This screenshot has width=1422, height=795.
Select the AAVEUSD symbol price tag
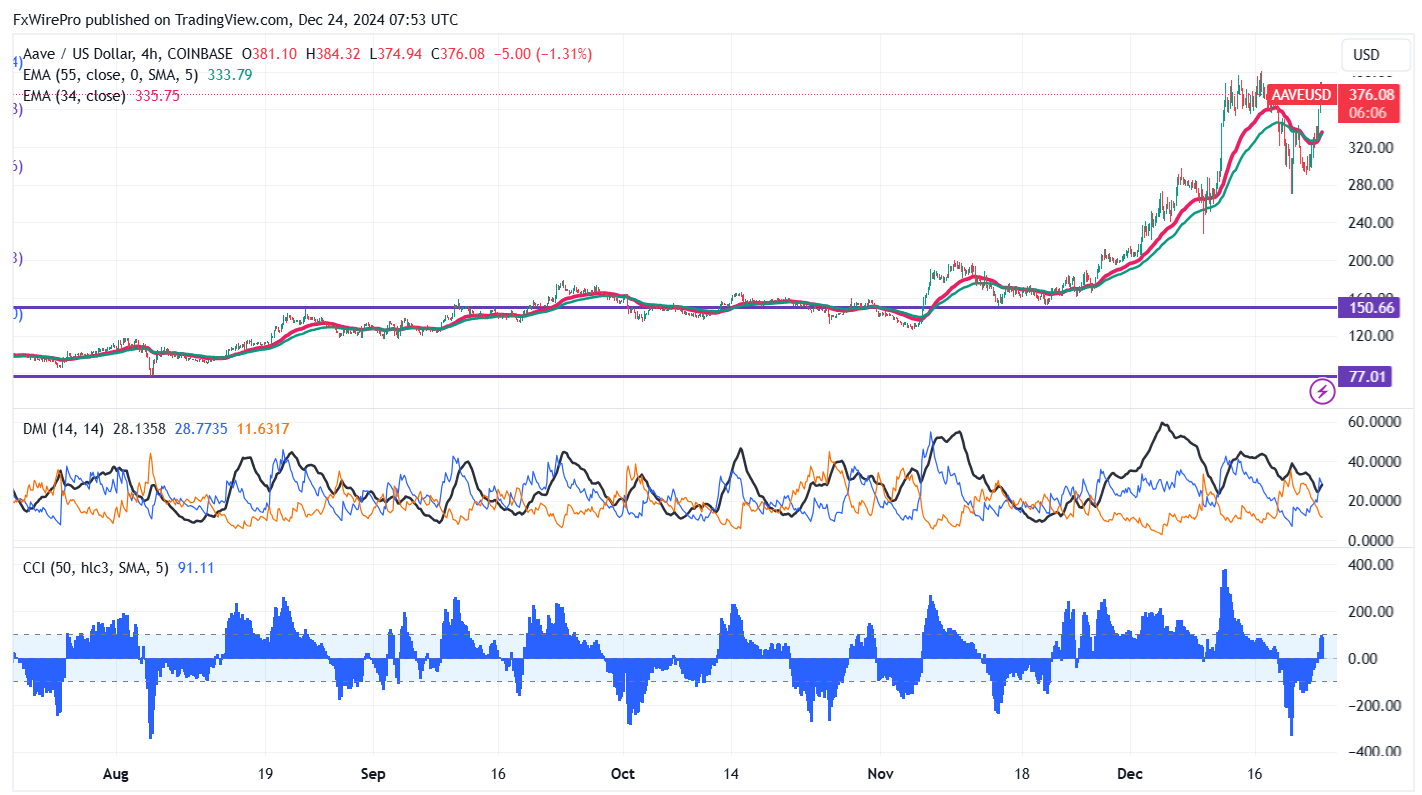coord(1302,95)
